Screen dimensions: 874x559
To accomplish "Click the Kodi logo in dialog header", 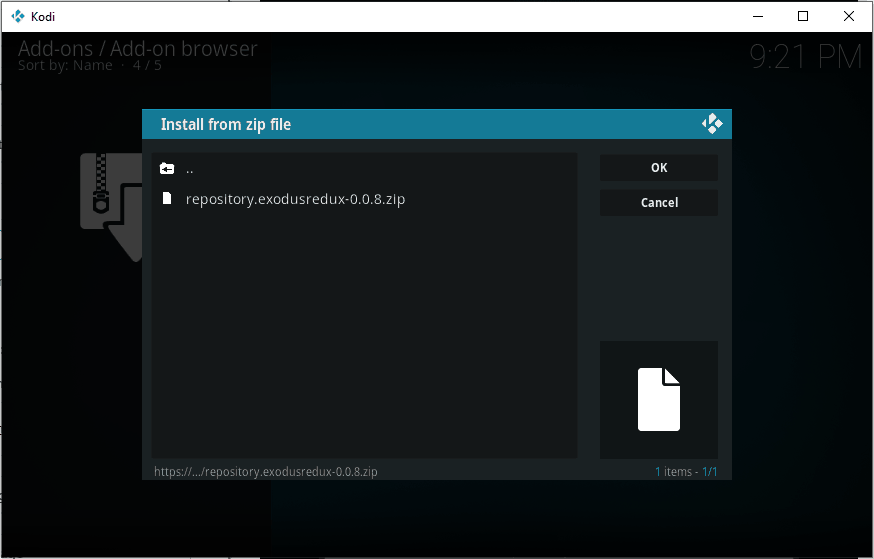I will (x=712, y=124).
